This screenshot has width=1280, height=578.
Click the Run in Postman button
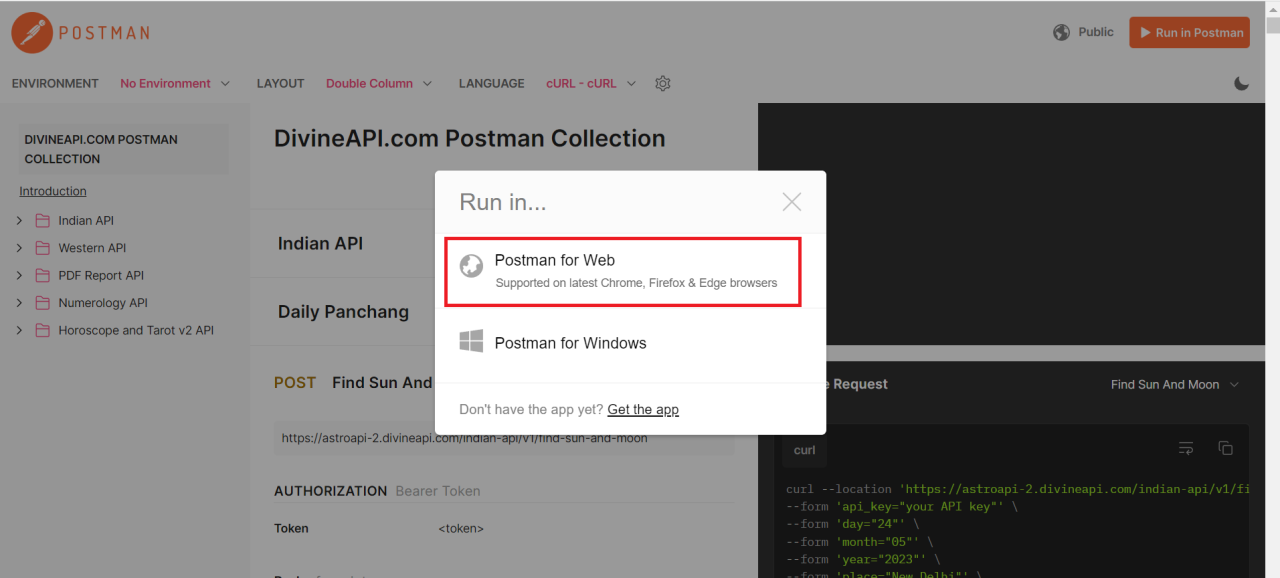1189,32
